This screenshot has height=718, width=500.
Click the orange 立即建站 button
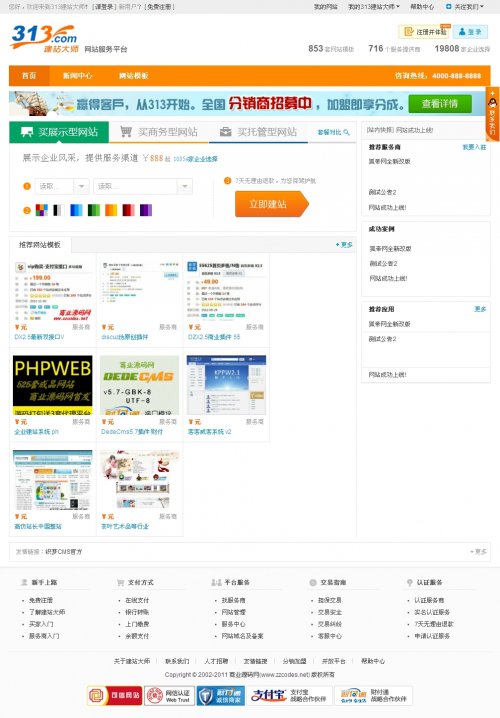point(272,204)
